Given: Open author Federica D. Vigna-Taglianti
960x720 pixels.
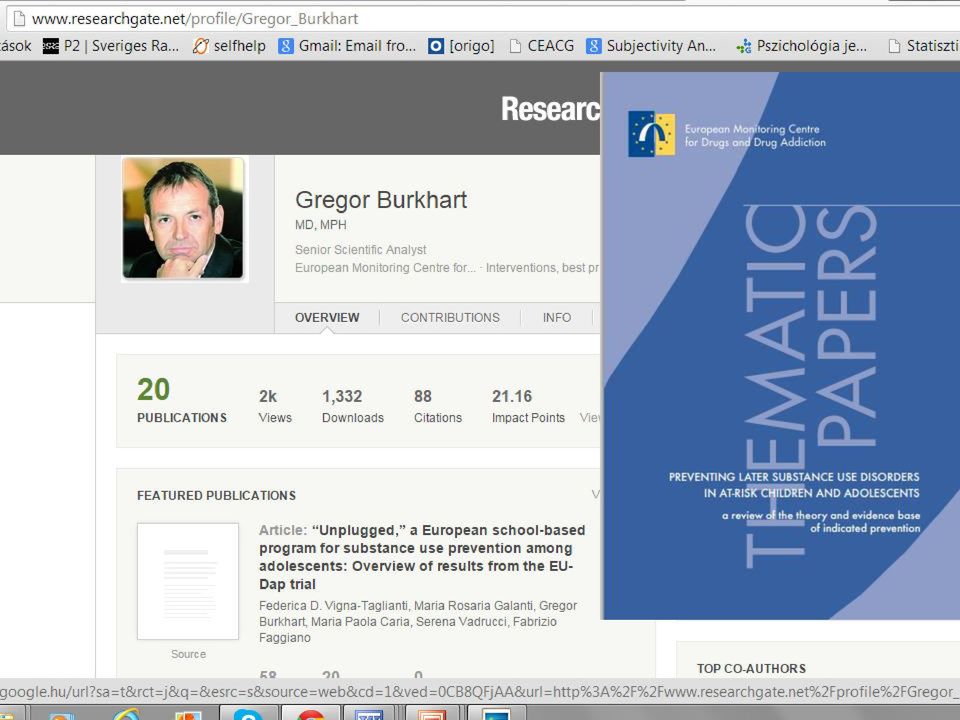Looking at the screenshot, I should pos(334,606).
